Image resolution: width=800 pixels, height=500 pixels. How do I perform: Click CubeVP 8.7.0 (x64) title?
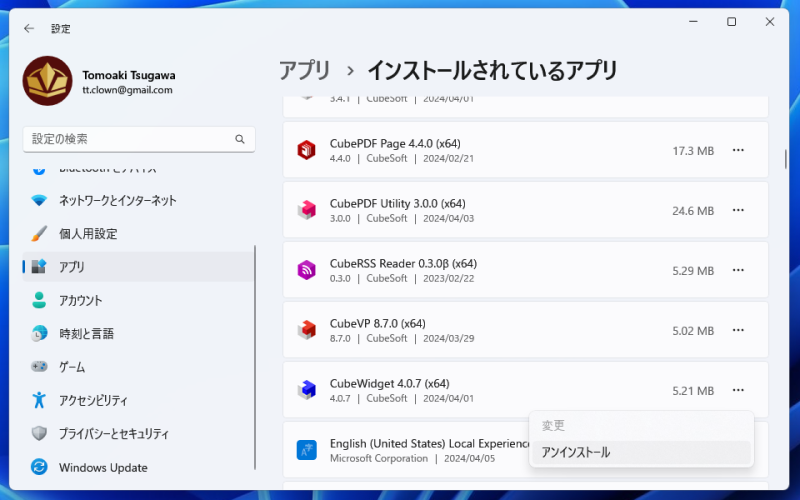(x=378, y=323)
